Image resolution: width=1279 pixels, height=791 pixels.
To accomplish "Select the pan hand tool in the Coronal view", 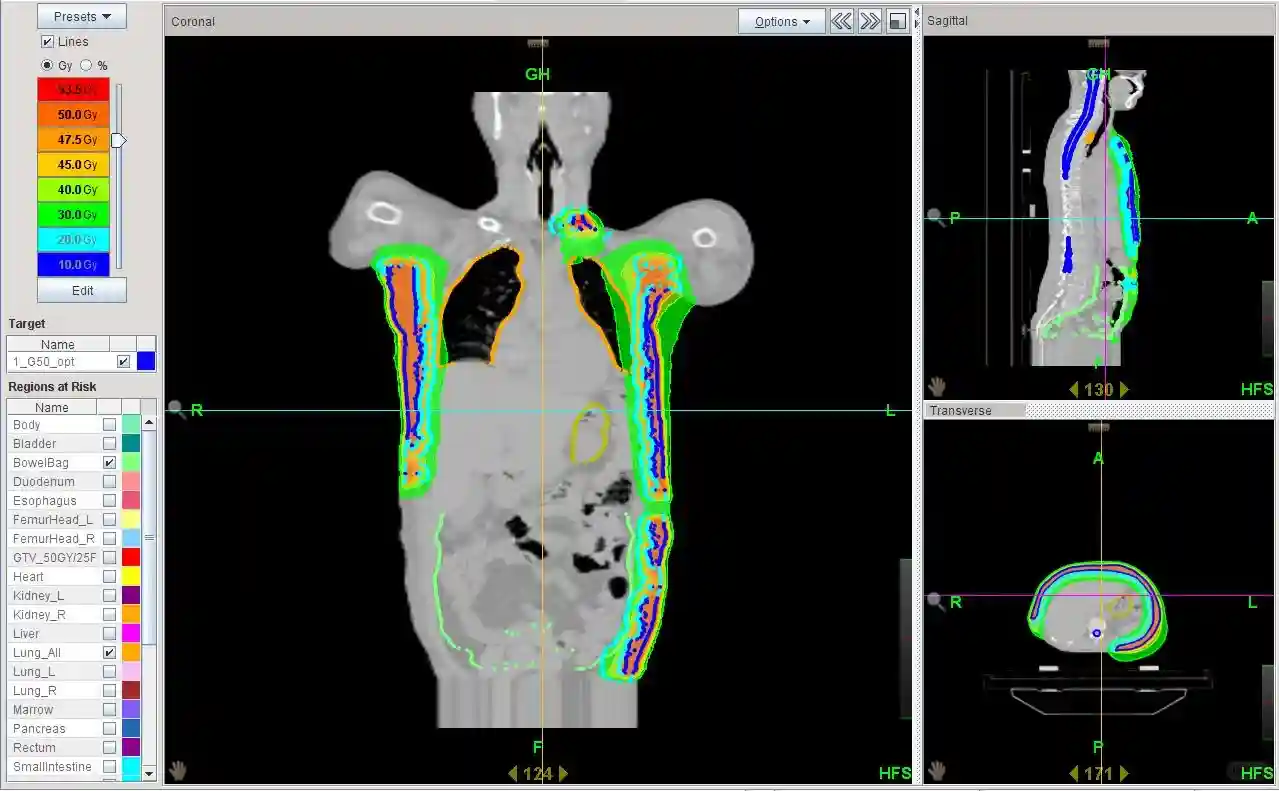I will [177, 770].
